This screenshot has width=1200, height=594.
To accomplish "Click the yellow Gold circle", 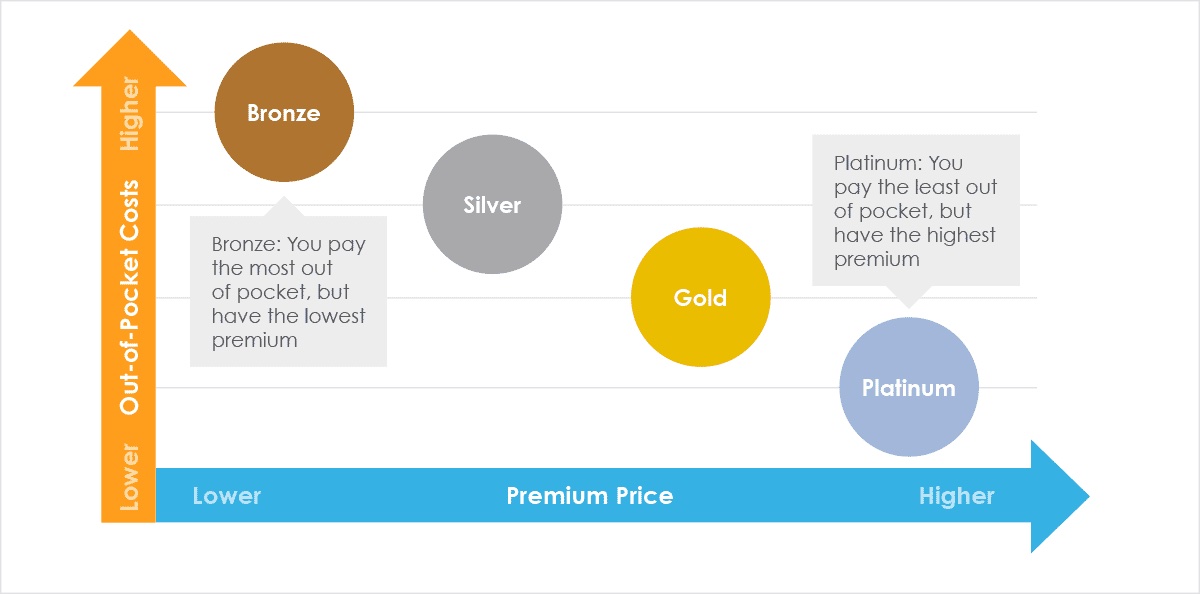I will click(x=700, y=298).
